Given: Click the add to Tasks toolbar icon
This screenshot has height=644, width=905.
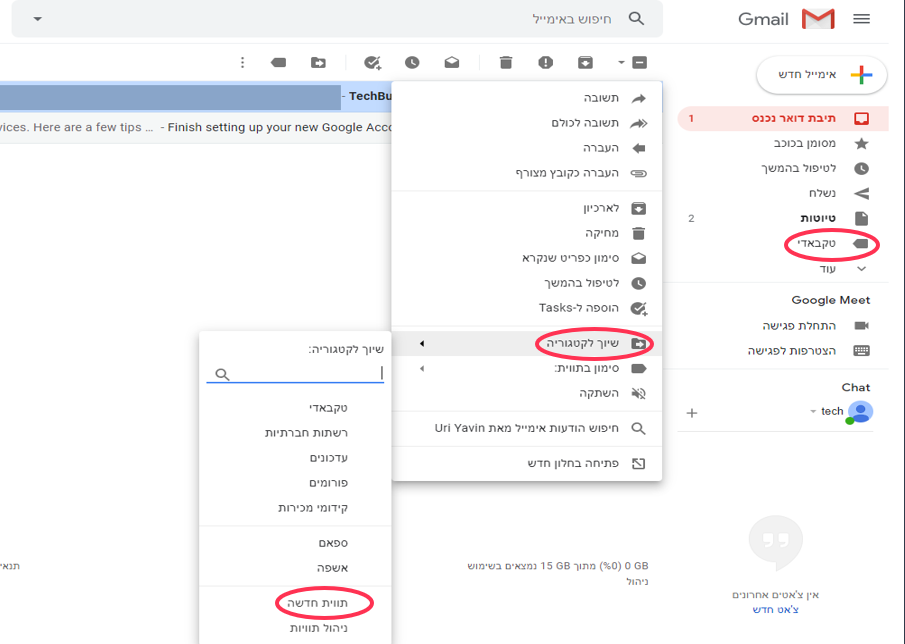Looking at the screenshot, I should tap(373, 62).
